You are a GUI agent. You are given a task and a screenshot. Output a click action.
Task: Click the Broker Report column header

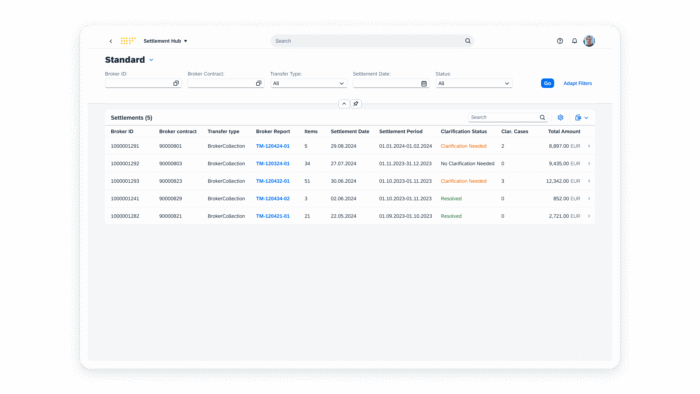tap(273, 132)
